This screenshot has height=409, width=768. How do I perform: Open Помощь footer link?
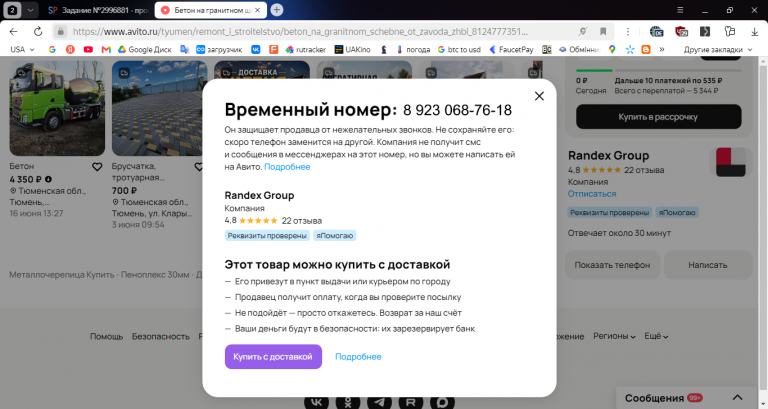pyautogui.click(x=106, y=337)
